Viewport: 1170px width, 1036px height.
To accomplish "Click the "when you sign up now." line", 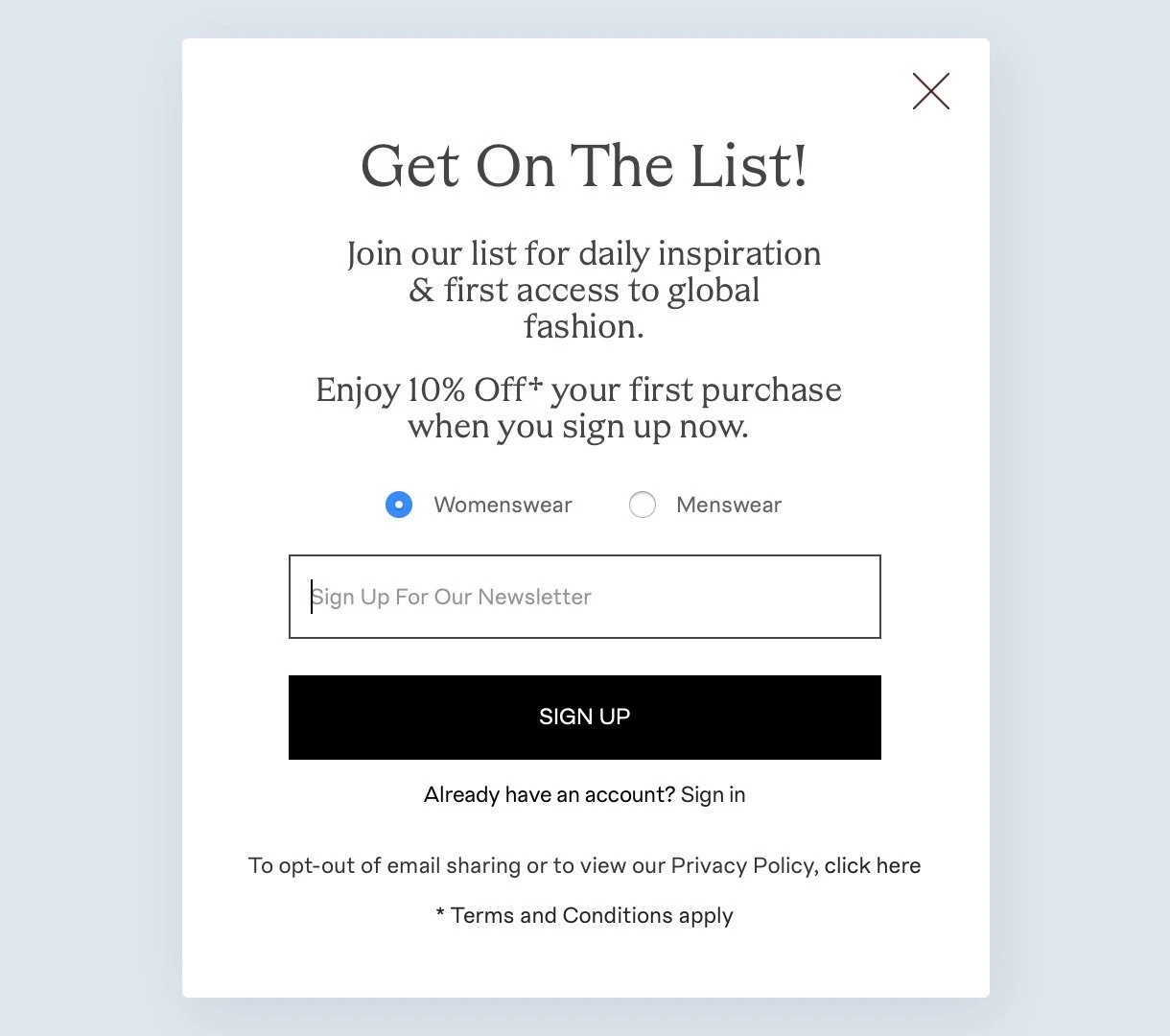I will point(578,426).
